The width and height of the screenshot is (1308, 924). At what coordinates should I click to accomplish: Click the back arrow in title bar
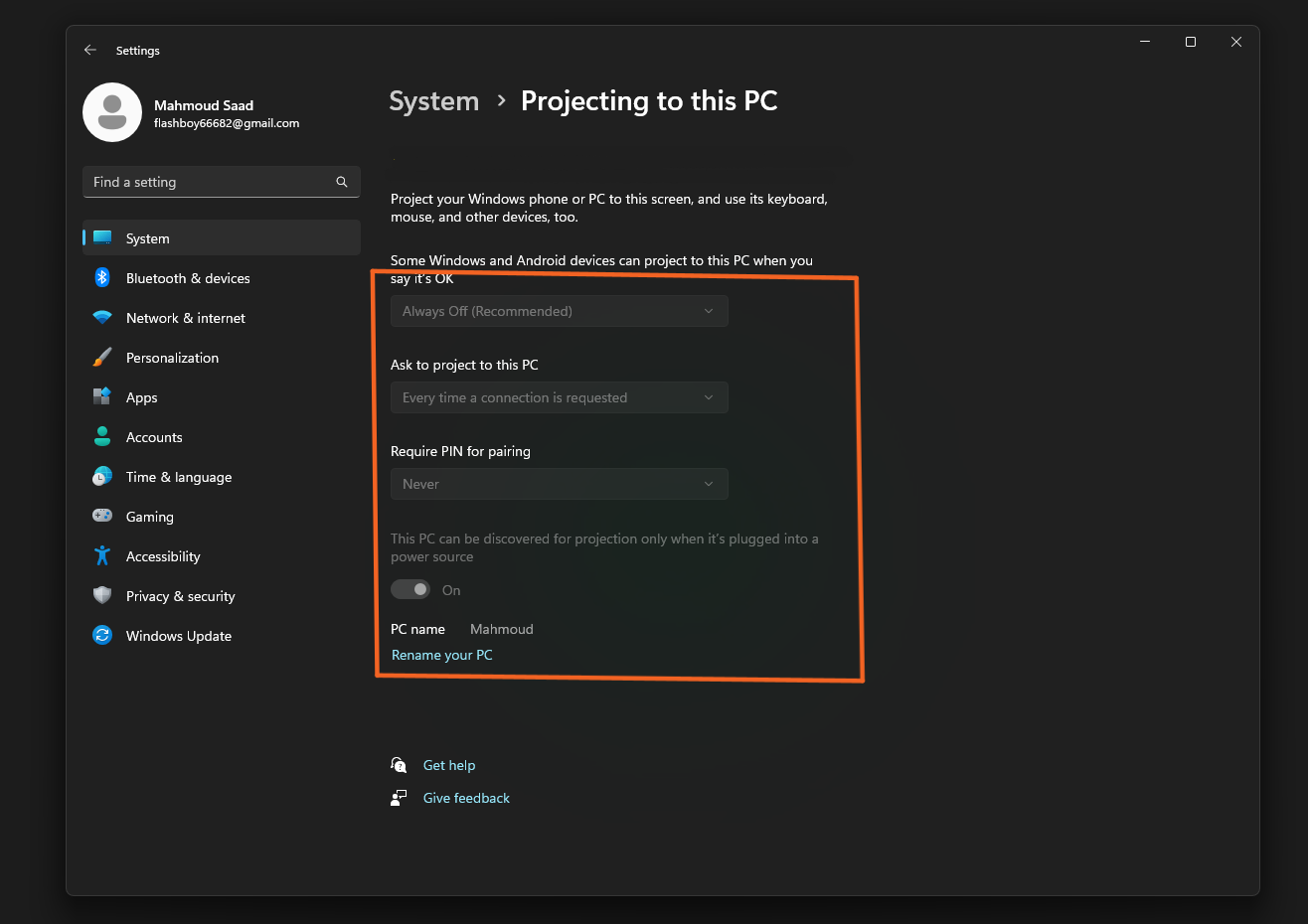pos(90,50)
